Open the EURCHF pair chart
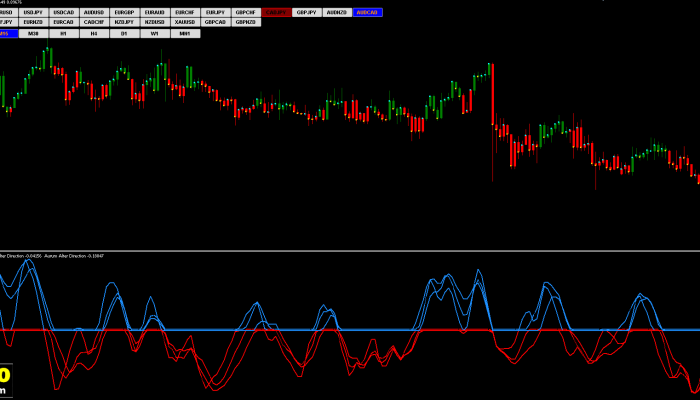Image resolution: width=700 pixels, height=400 pixels. [185, 12]
